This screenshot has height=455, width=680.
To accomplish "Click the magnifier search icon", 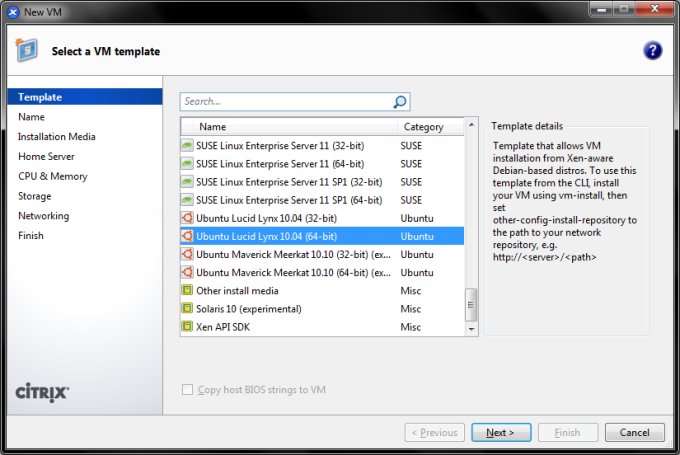I will pos(399,101).
